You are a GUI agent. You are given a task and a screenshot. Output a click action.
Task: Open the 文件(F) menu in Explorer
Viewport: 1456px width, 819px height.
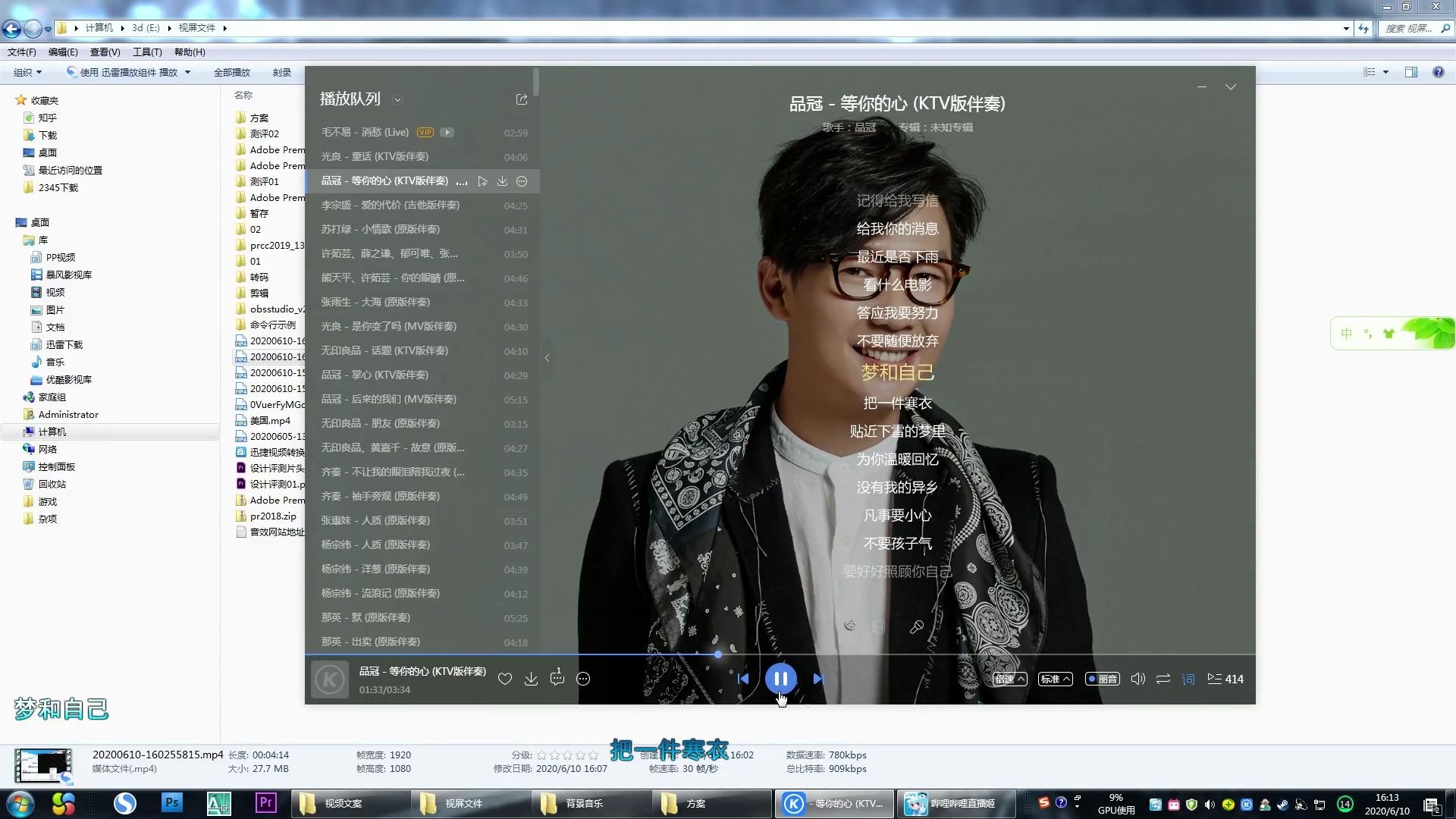pos(22,52)
